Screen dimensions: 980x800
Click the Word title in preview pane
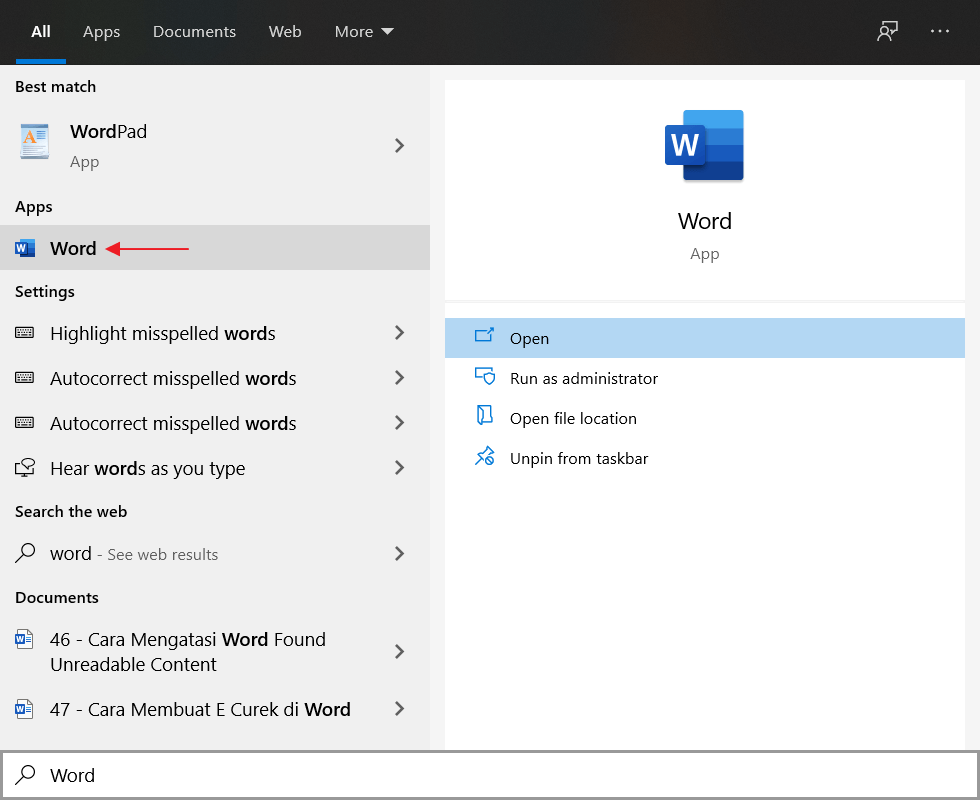coord(704,221)
